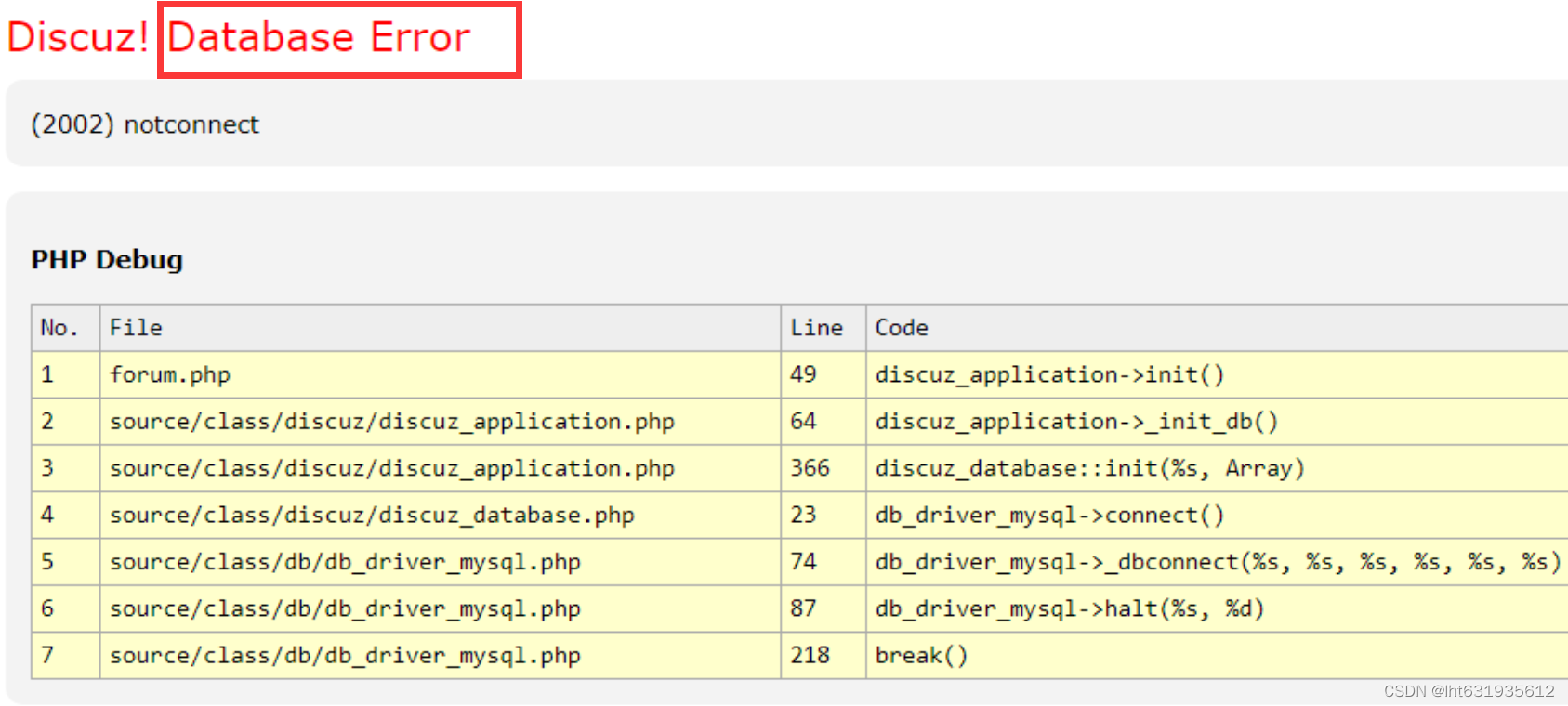Screen dimensions: 1568x706
Task: Click the Code column header
Action: 1217,328
